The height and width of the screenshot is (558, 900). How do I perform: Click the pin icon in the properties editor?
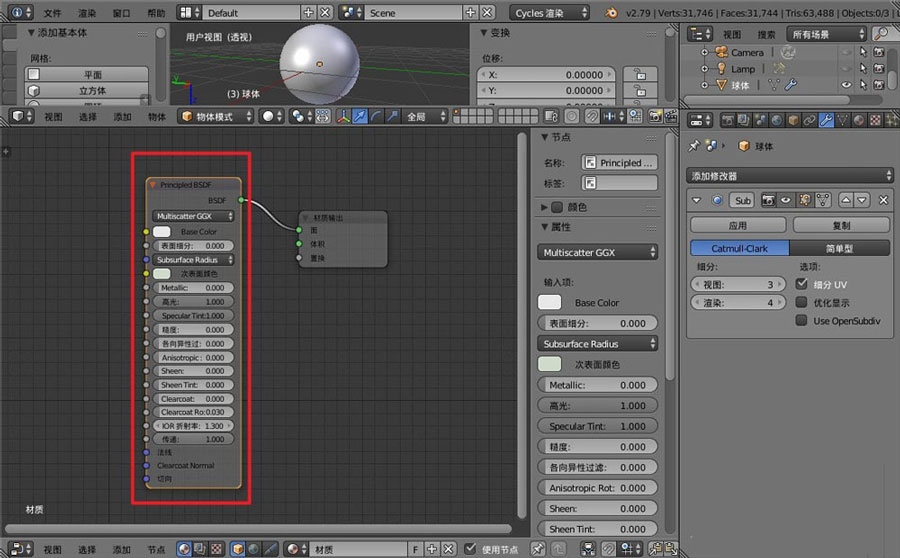(694, 146)
